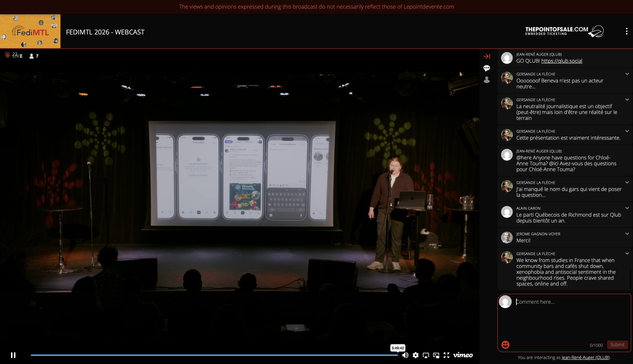Click Gersande's avatar on the 'J'ai manqué' message
633x364 pixels.
click(x=507, y=186)
